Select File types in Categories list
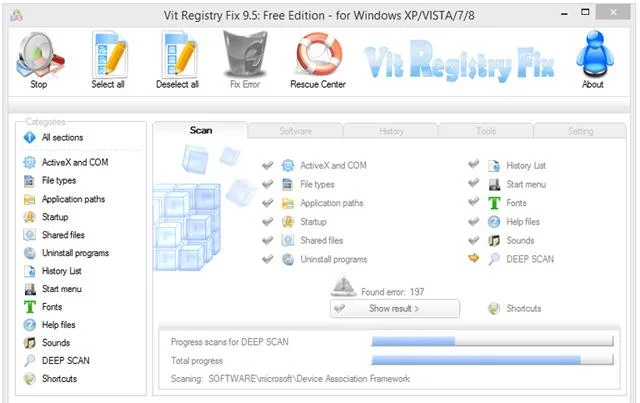The image size is (640, 403). [50, 180]
